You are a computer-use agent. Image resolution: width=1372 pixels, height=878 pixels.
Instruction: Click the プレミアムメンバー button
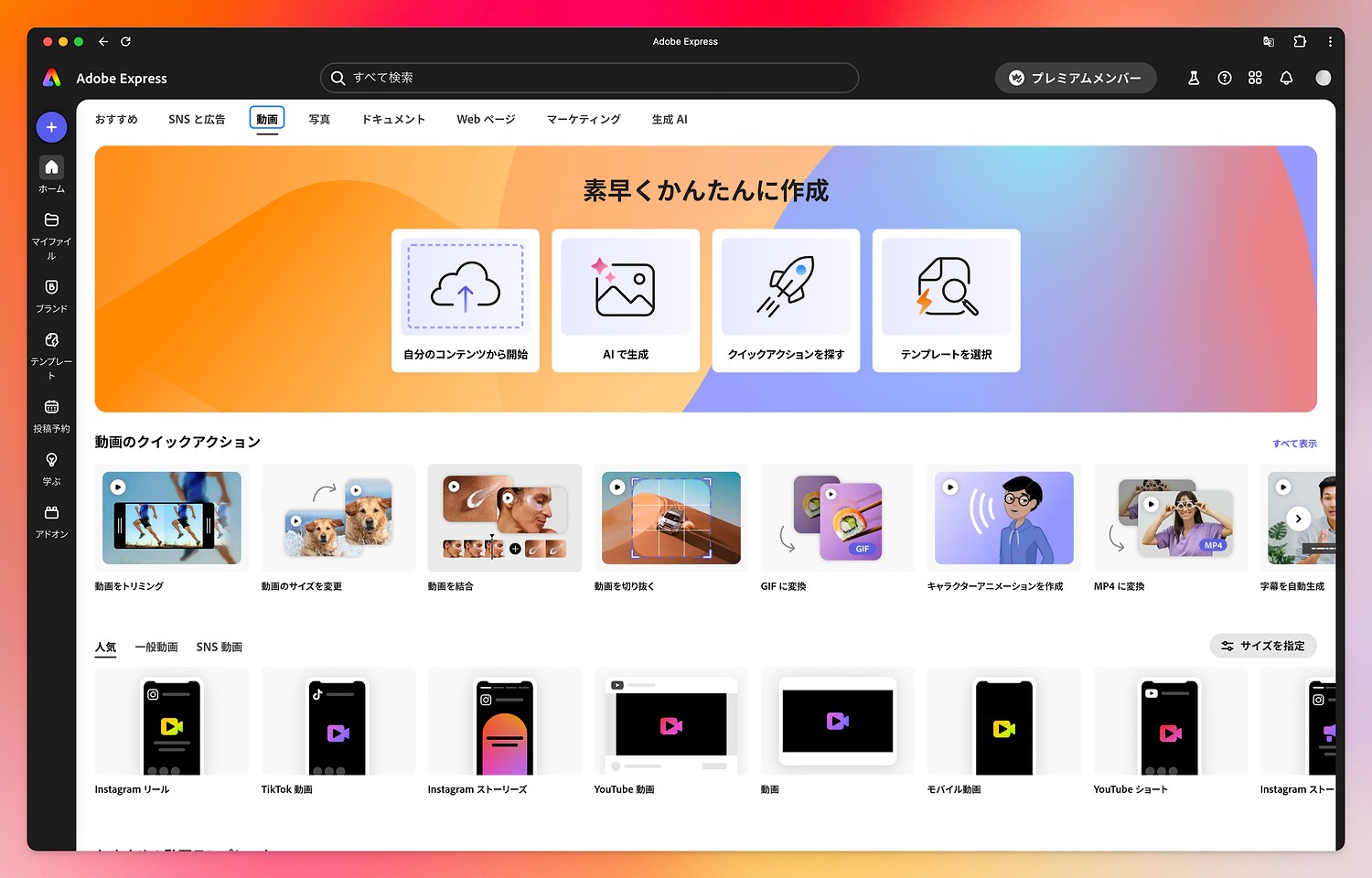pos(1075,79)
